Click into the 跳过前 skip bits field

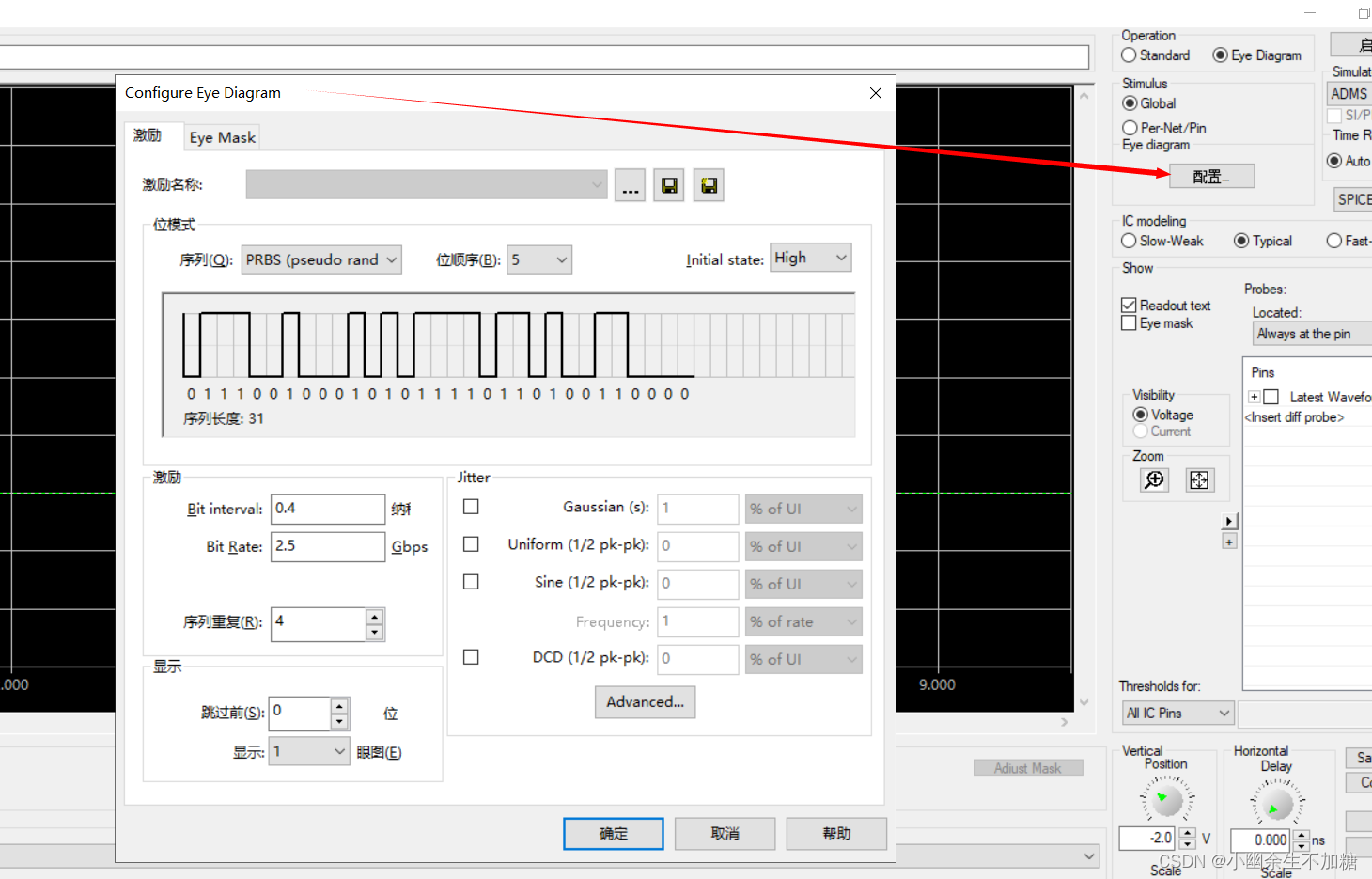tap(301, 714)
